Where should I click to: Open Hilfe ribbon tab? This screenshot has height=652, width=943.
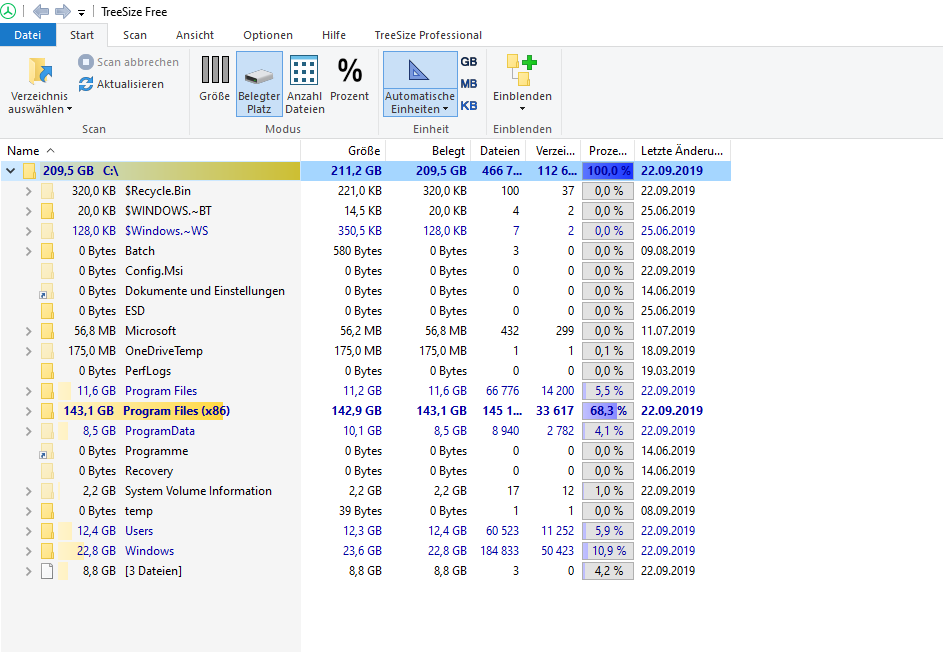(334, 35)
